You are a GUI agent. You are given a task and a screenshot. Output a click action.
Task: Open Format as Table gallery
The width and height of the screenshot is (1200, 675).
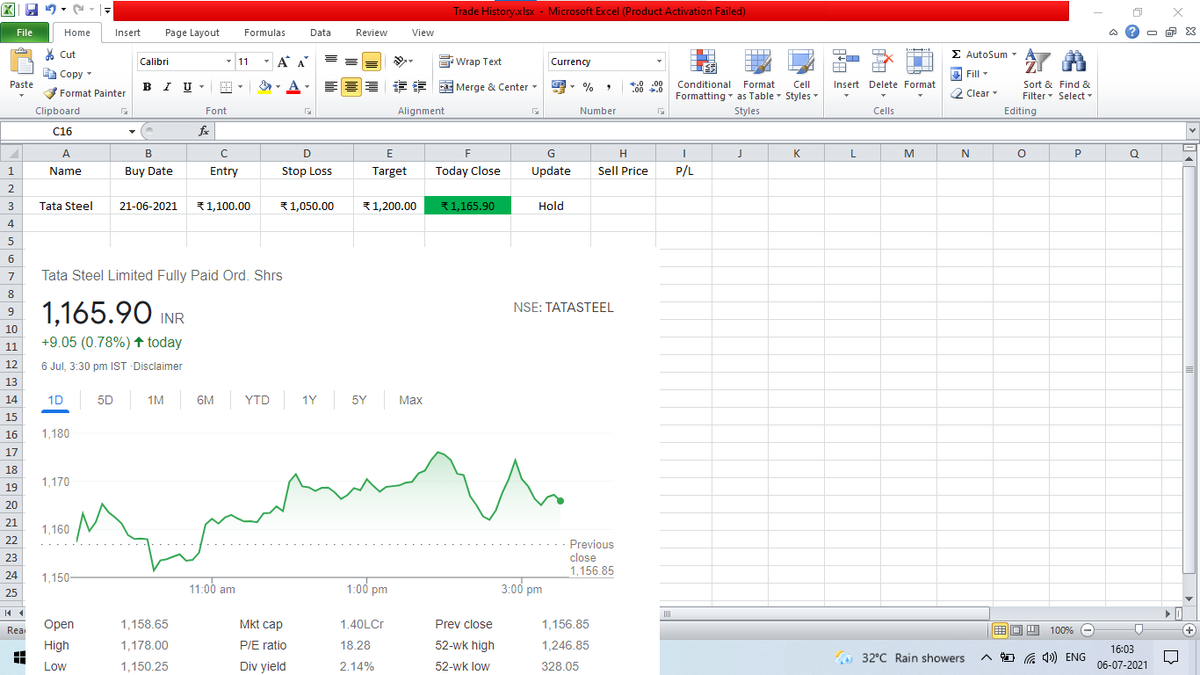point(758,75)
